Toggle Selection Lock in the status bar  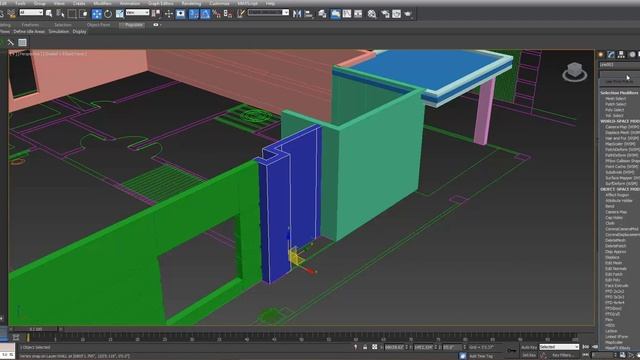pyautogui.click(x=365, y=347)
